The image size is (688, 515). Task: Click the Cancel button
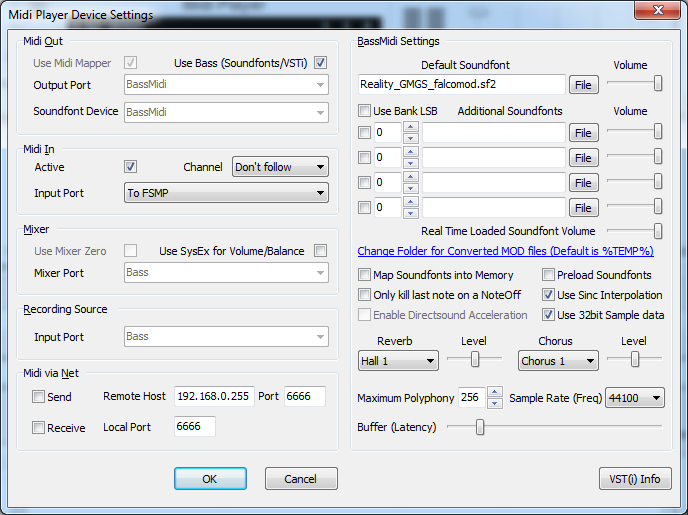[301, 479]
